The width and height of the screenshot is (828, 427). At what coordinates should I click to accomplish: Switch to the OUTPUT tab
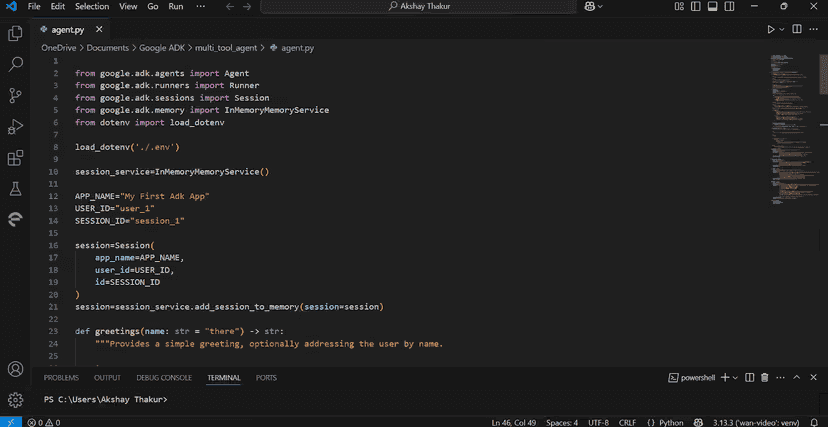point(107,378)
